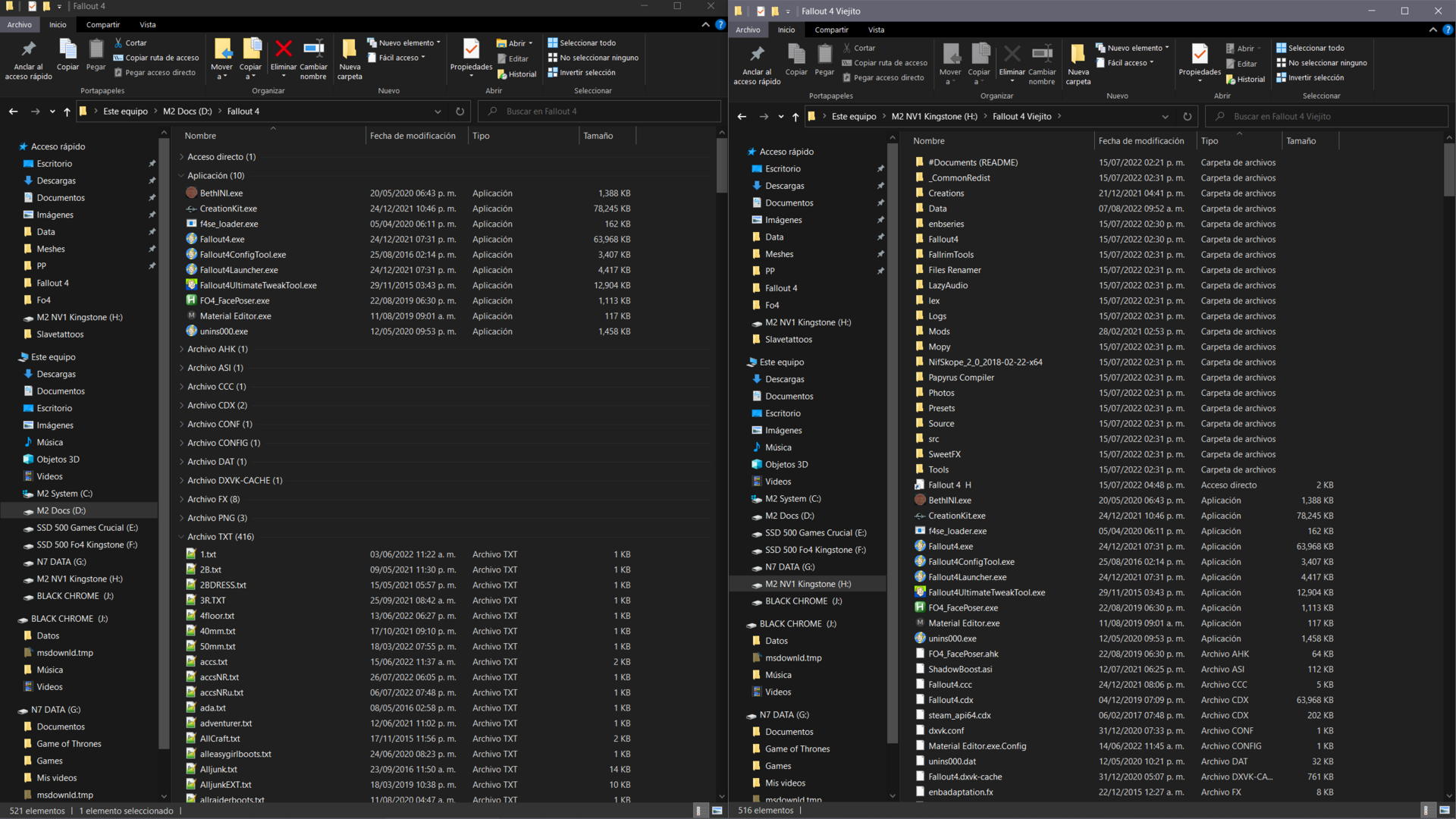Open Archivo menu in Fallout 4 window
The image size is (1456, 819).
pos(20,25)
